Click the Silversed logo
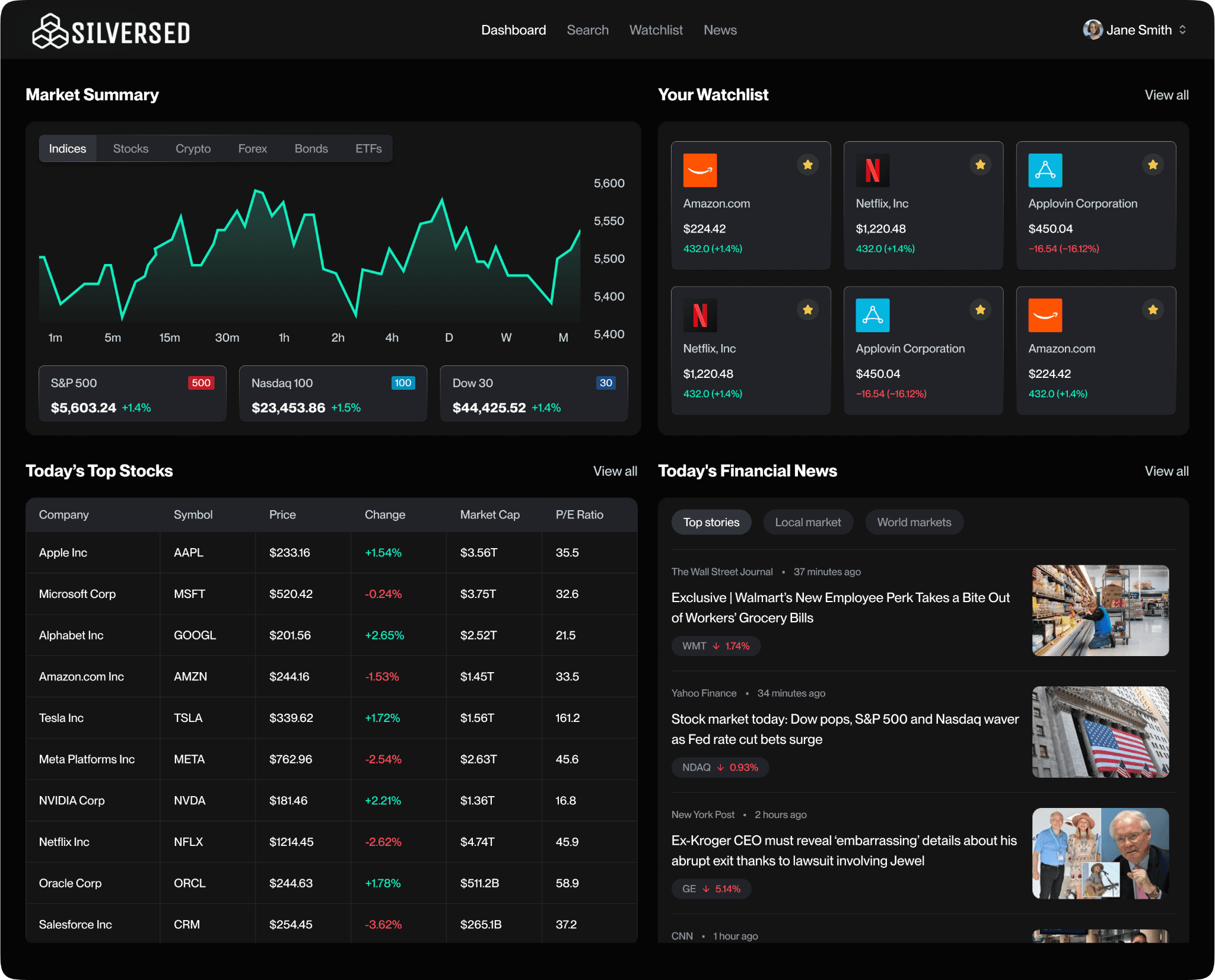Viewport: 1215px width, 980px height. tap(110, 30)
